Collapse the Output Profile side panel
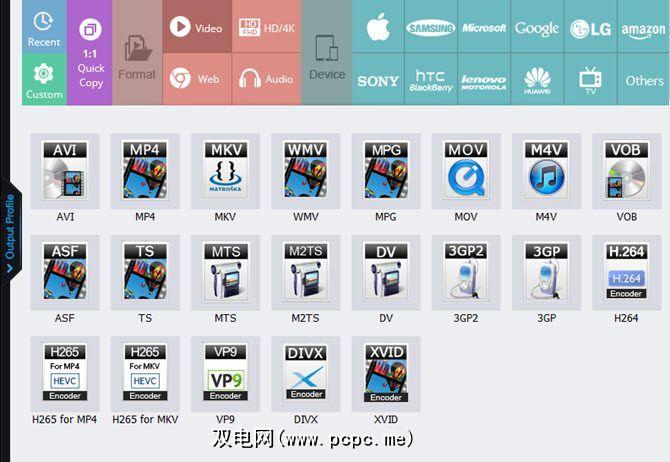Screen dimensions: 670x462 click(x=10, y=232)
